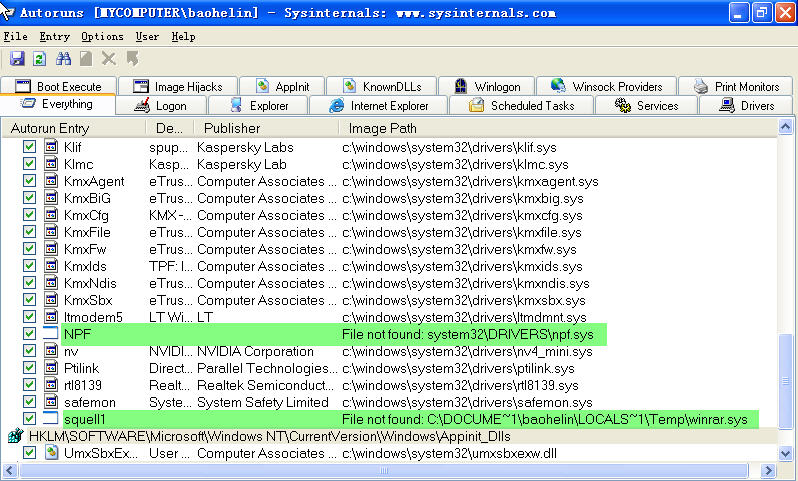Click the driver icon beside KmxFw
Viewport: 798px width, 481px height.
click(51, 249)
